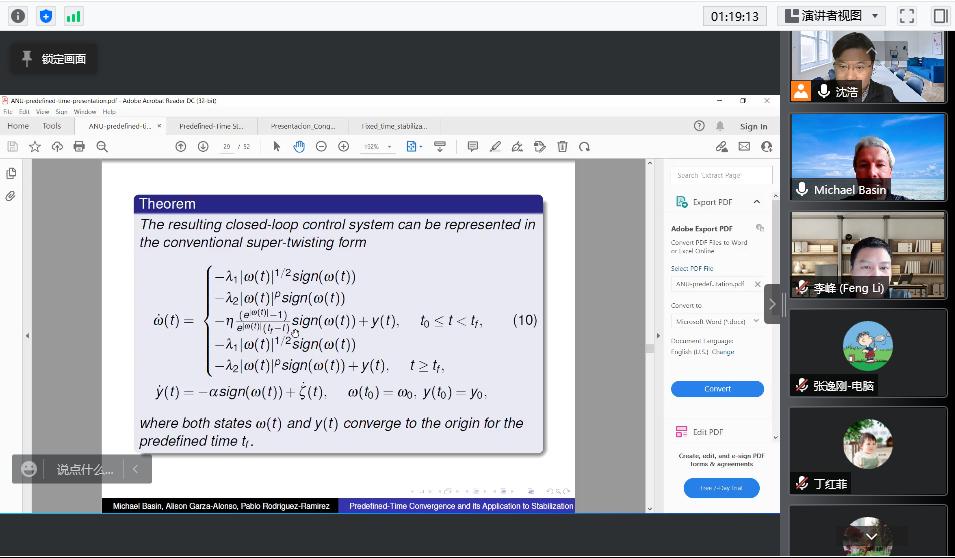Switch to the Presentacion_Cong... tab
Image resolution: width=955 pixels, height=558 pixels.
[303, 126]
